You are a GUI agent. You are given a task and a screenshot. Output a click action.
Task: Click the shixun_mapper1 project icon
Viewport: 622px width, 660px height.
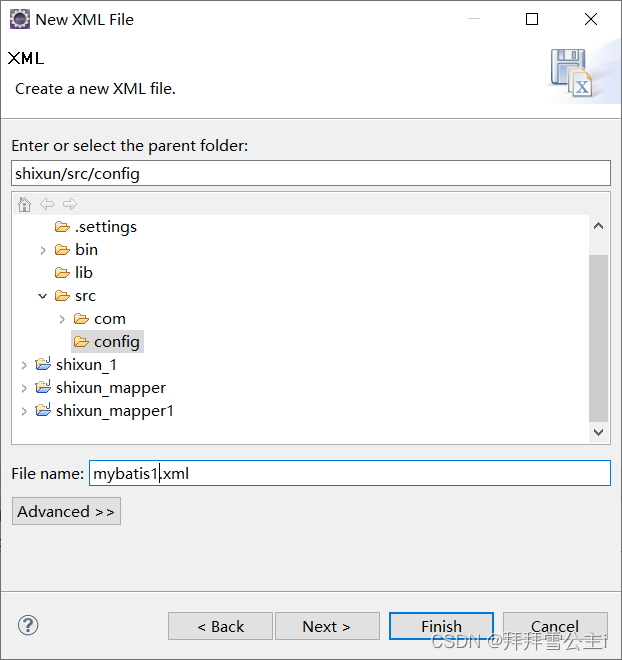(x=43, y=411)
